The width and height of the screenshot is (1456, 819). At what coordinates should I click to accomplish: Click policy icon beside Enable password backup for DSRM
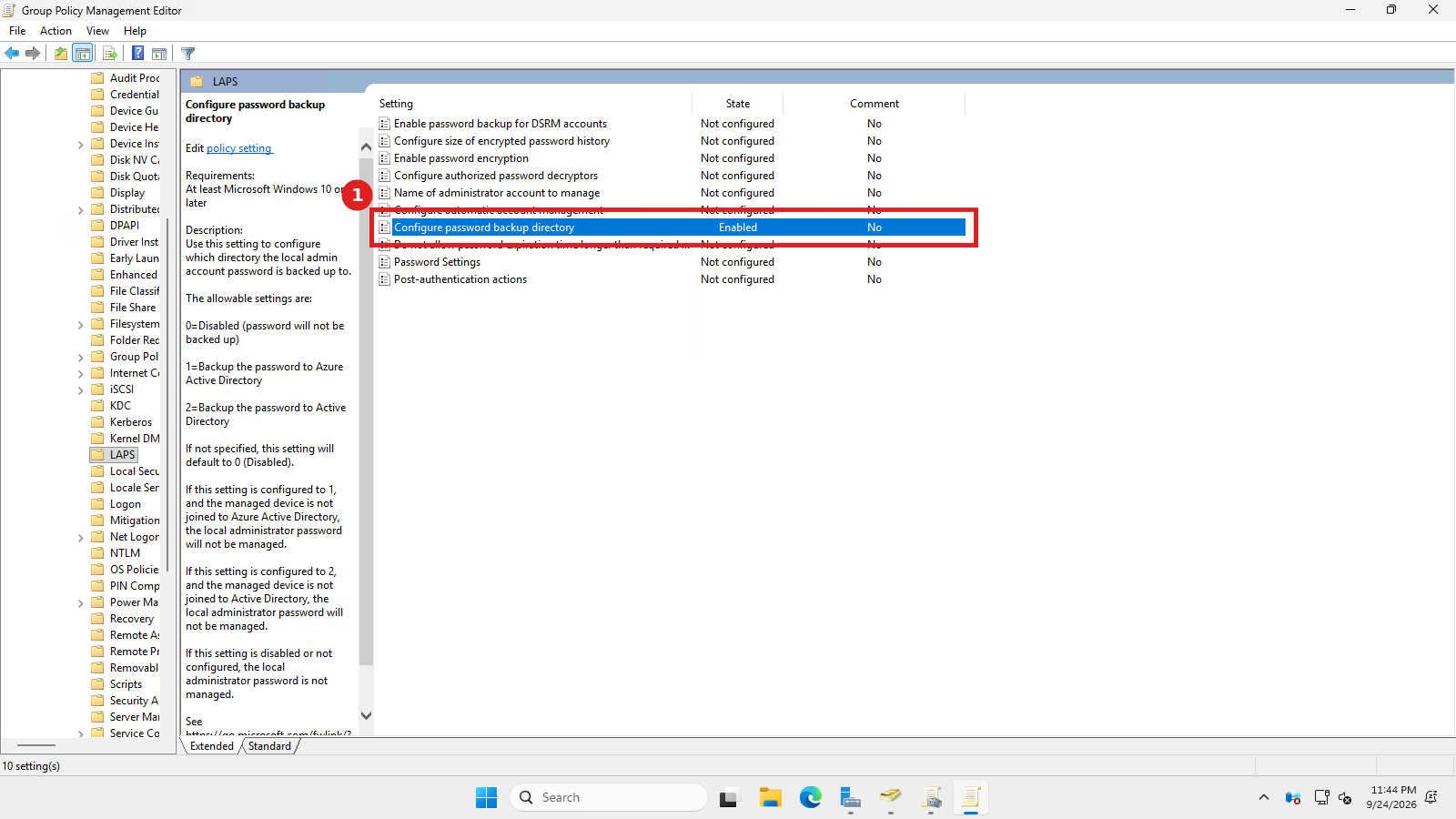[x=385, y=124]
